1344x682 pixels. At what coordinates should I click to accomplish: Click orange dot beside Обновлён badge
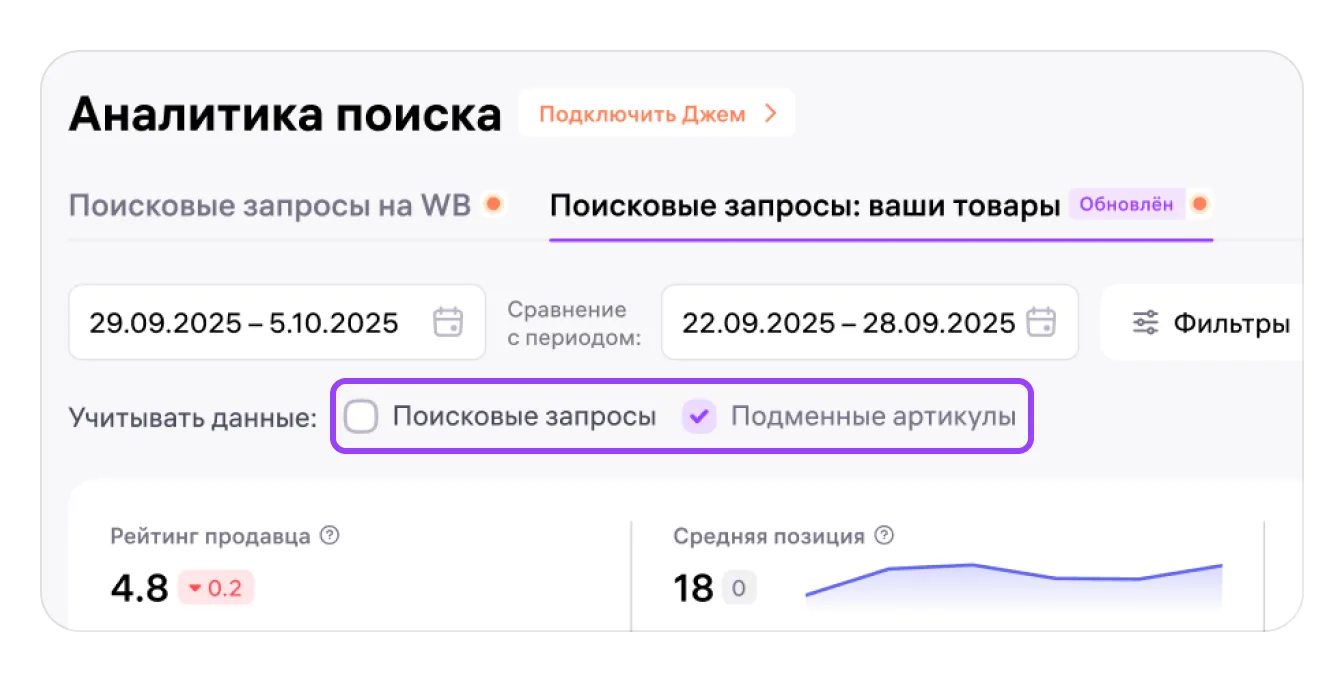point(1200,205)
